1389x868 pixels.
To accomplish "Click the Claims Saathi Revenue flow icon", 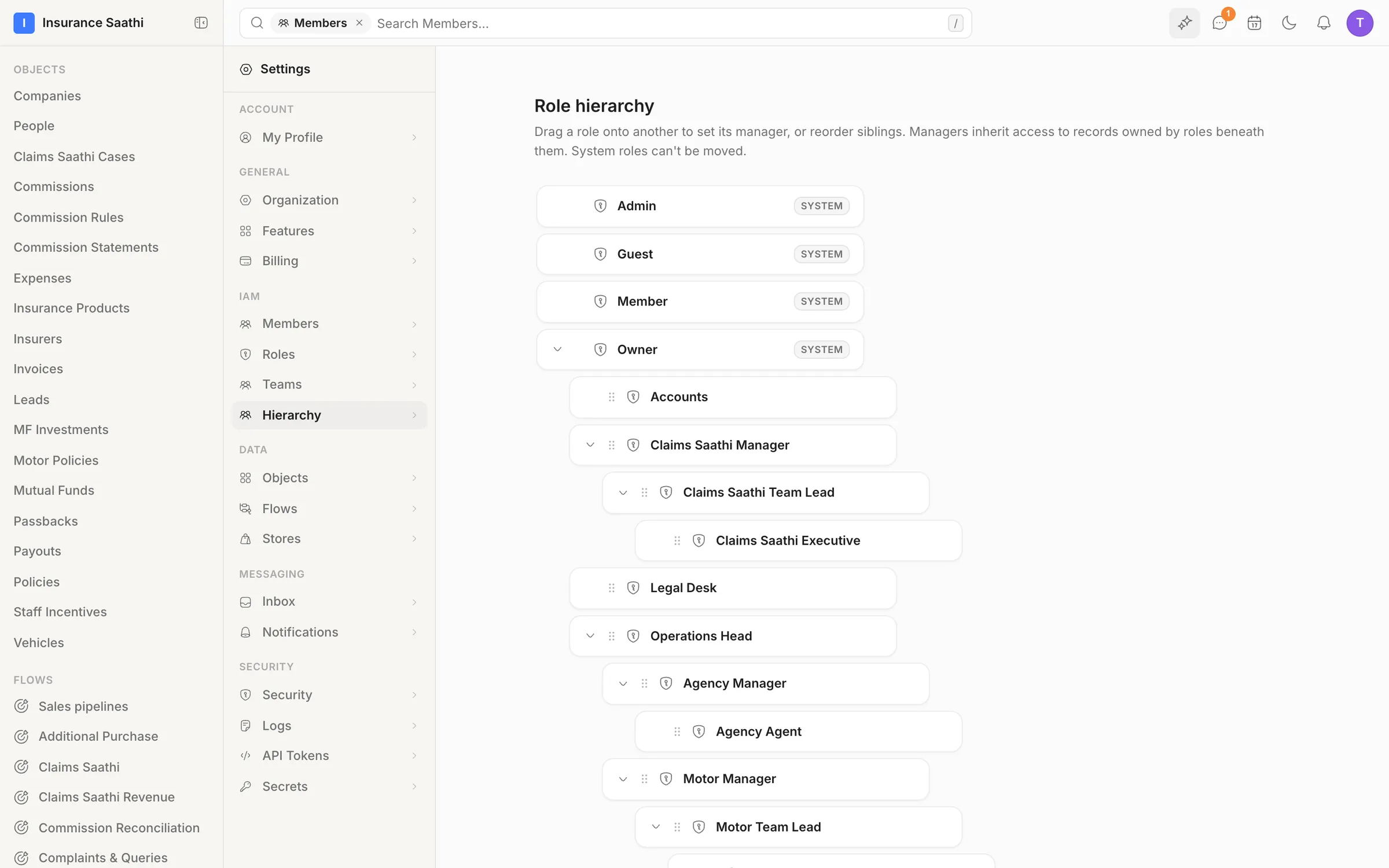I will click(x=21, y=797).
